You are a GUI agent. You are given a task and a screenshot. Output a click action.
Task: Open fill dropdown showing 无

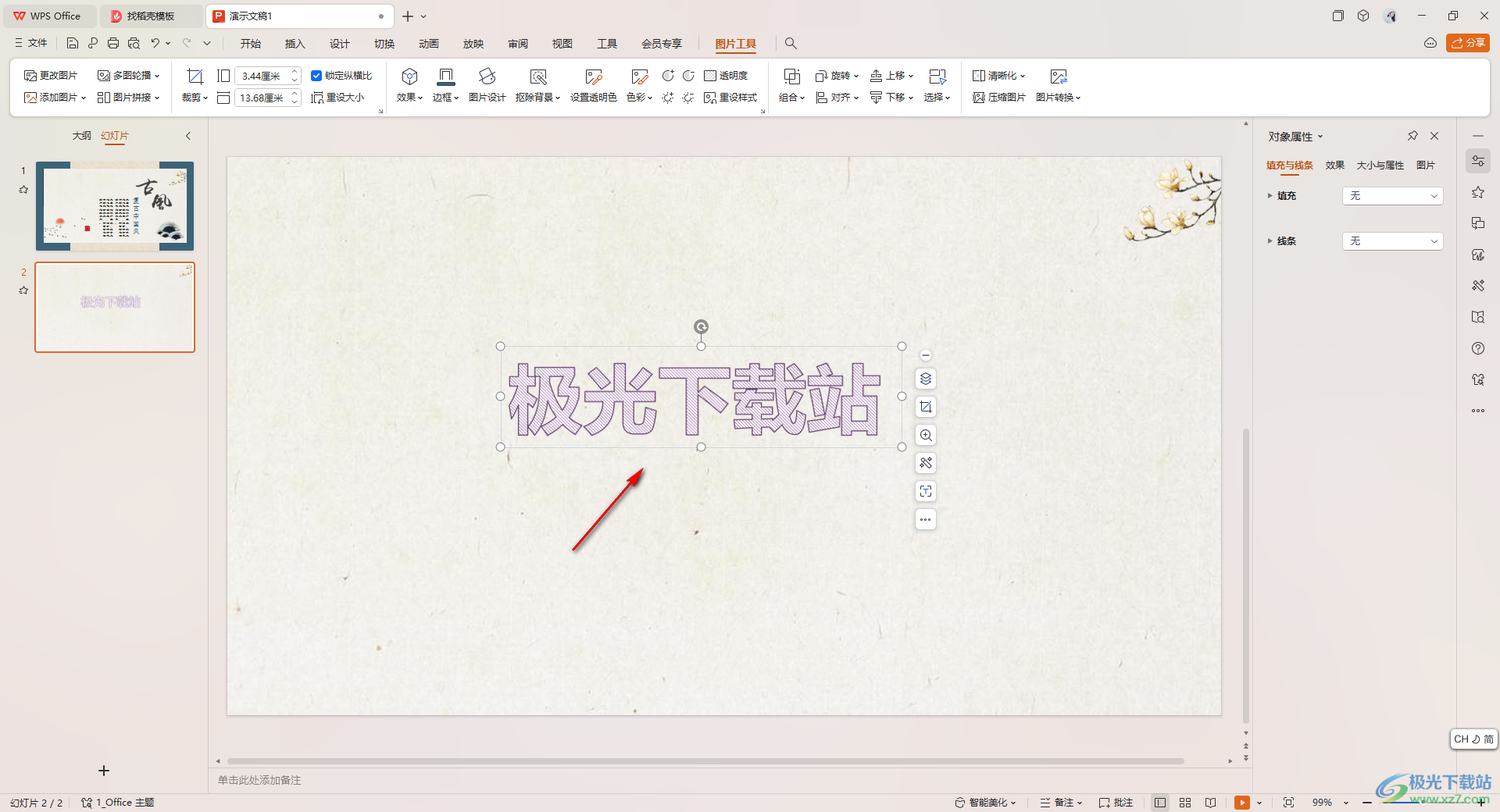pyautogui.click(x=1393, y=196)
